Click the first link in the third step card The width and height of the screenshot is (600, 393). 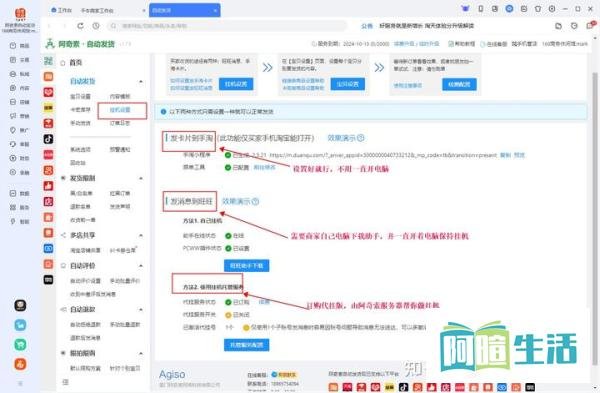point(408,86)
